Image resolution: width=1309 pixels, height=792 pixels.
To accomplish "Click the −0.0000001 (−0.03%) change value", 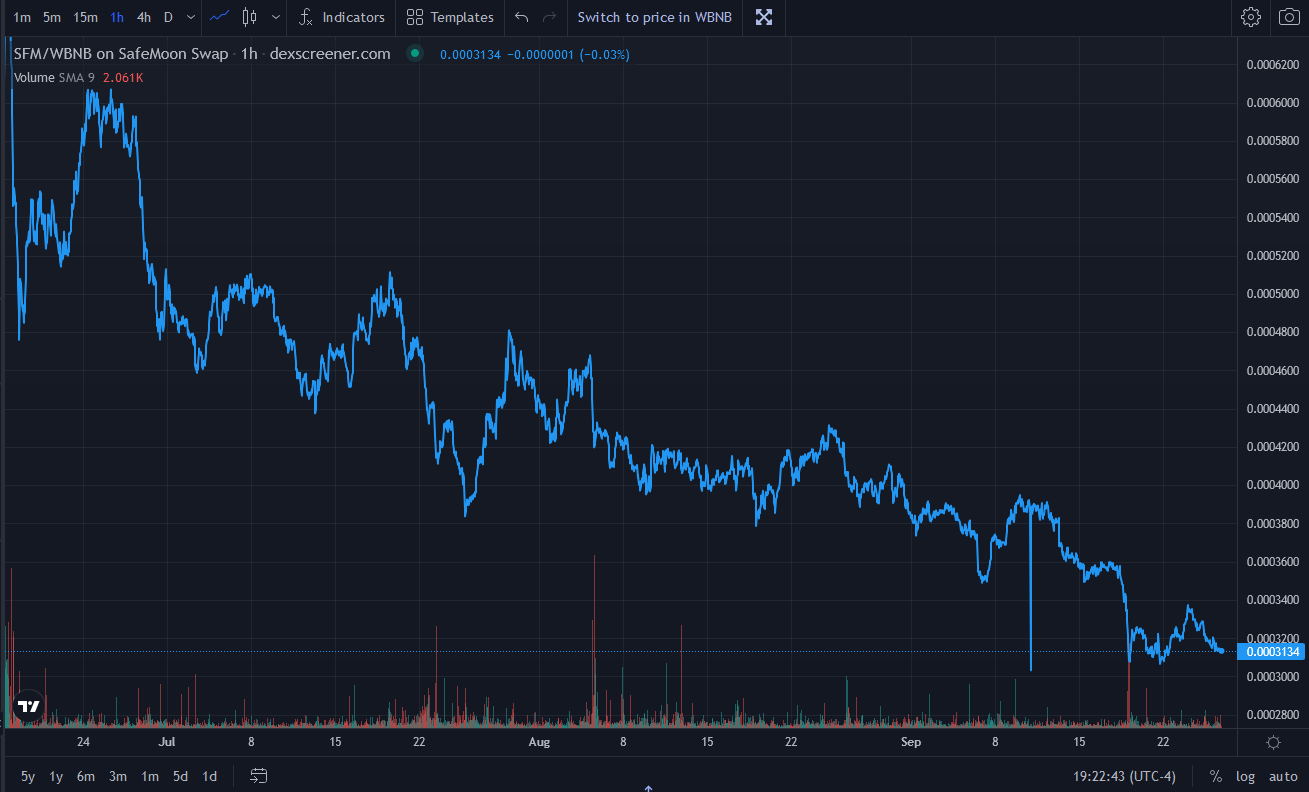I will [x=569, y=54].
